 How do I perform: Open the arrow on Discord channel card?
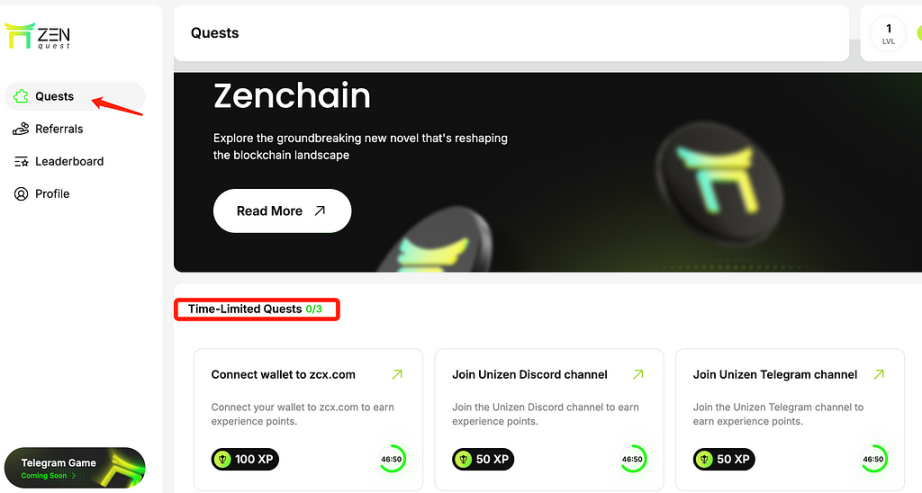(x=638, y=374)
